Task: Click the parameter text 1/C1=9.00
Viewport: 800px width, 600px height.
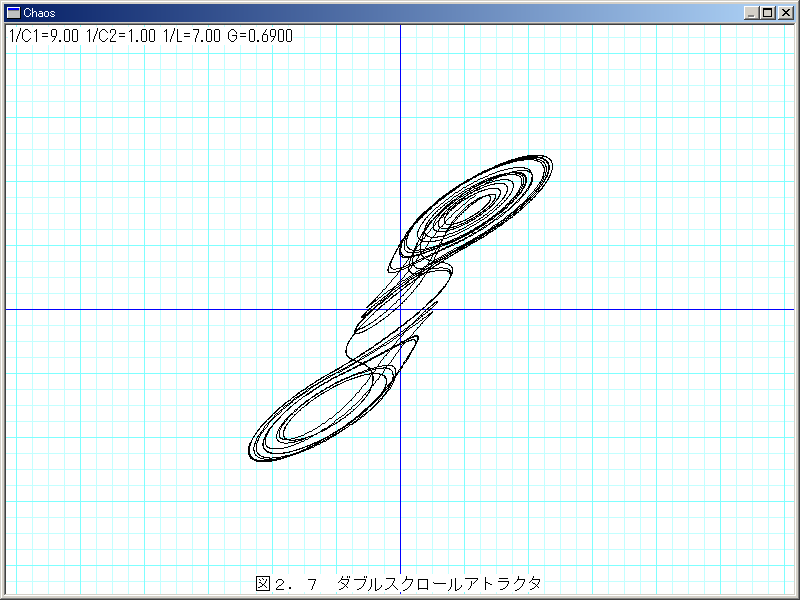Action: pos(44,36)
